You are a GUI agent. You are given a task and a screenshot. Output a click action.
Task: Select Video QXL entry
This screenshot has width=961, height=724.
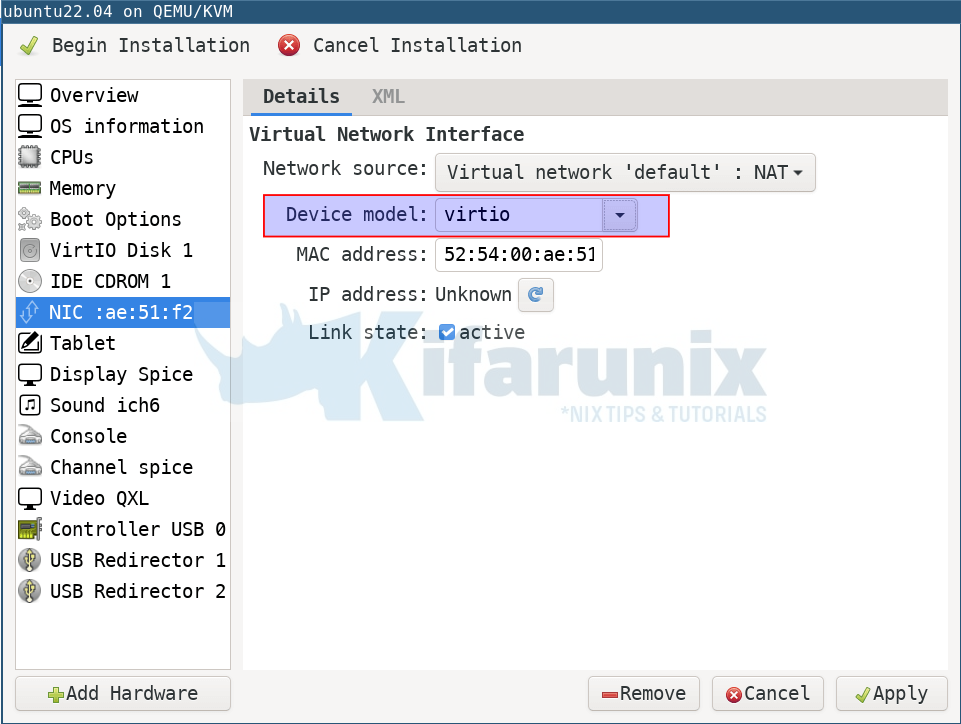tap(123, 498)
